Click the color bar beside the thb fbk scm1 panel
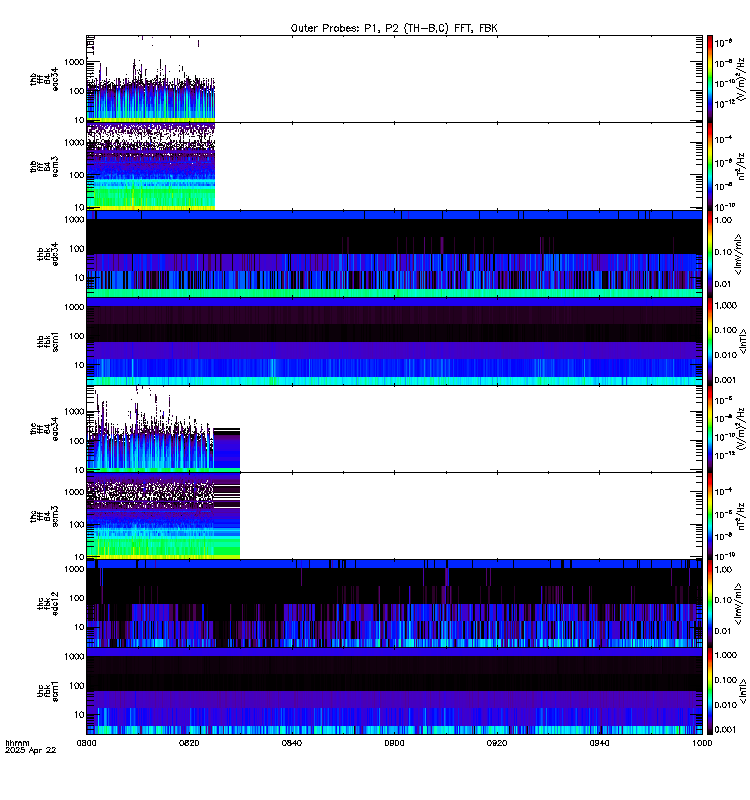The width and height of the screenshot is (750, 800). (709, 341)
